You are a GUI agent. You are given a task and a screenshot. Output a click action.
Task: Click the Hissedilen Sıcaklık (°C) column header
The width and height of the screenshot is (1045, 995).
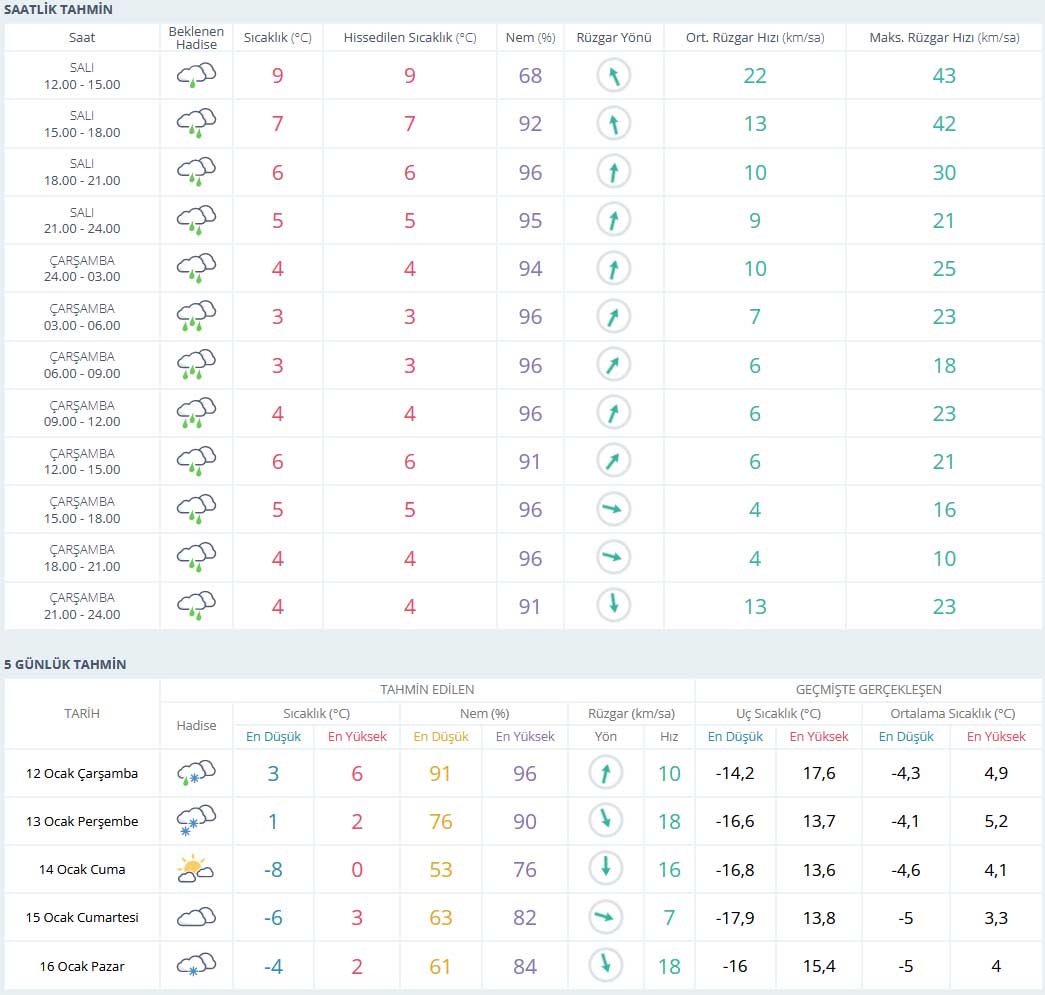click(x=410, y=38)
